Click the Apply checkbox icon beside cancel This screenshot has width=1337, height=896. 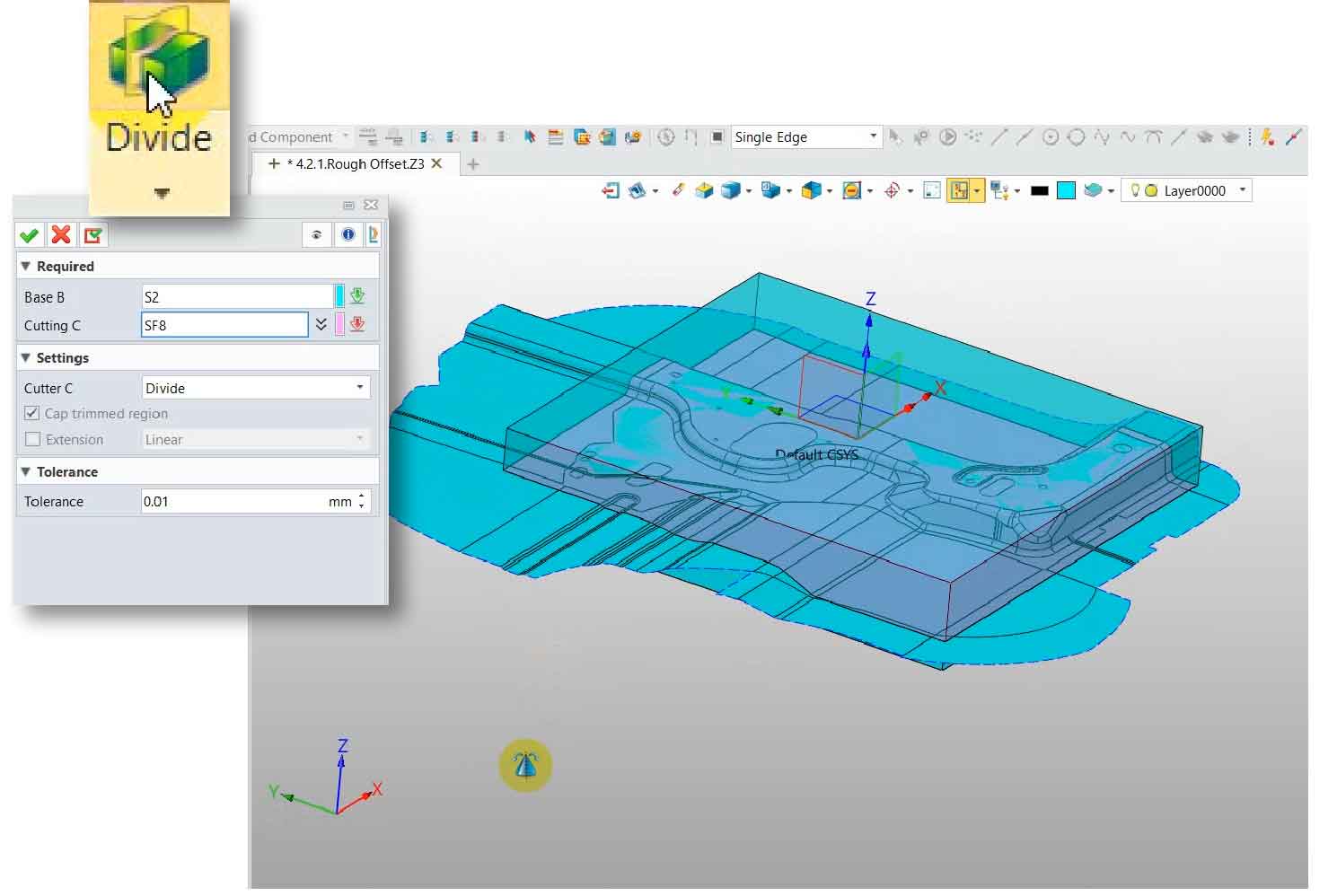(x=92, y=235)
